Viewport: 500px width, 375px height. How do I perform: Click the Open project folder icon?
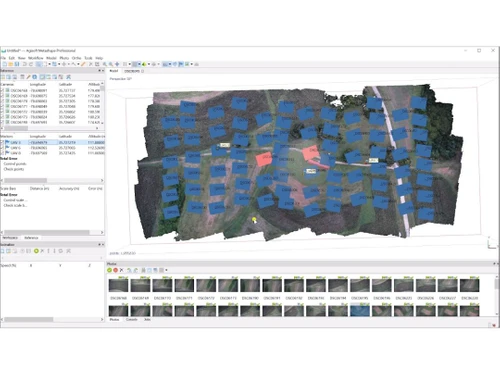click(11, 64)
